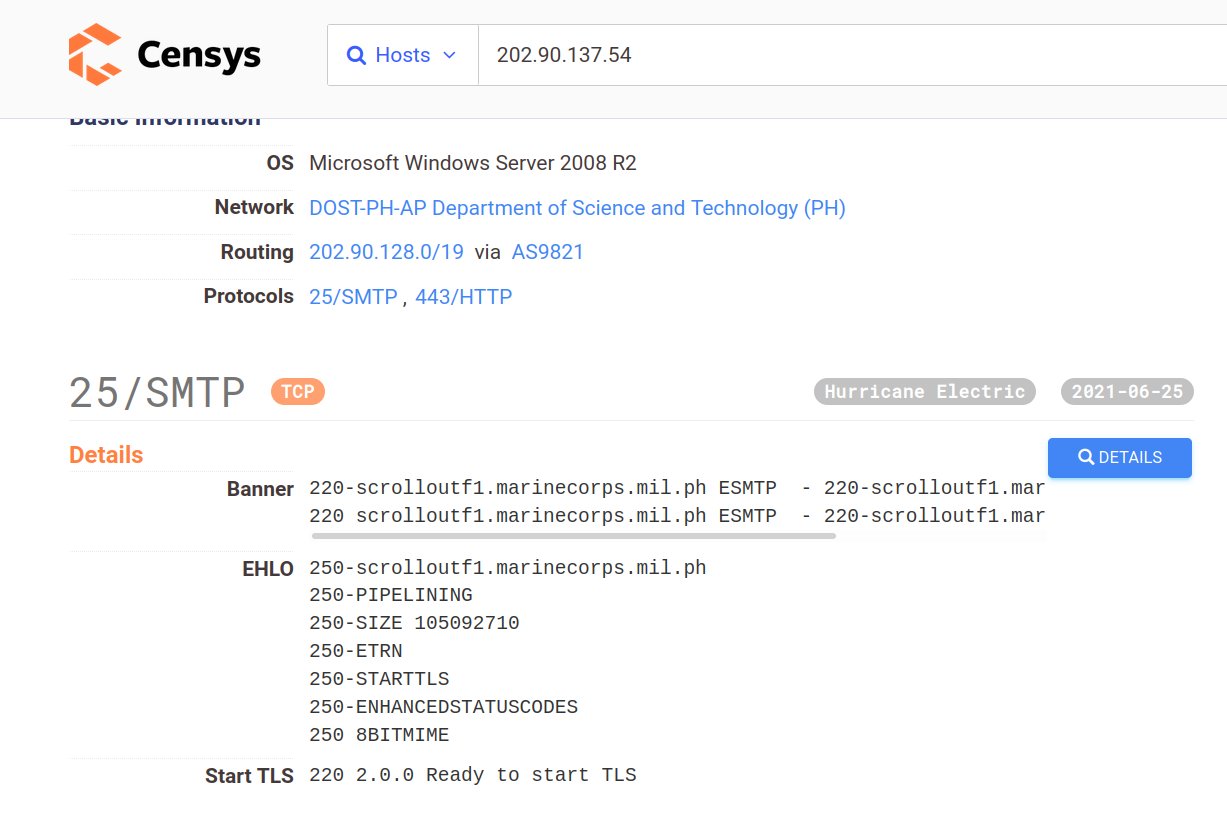The width and height of the screenshot is (1227, 814).
Task: Click the orange TCP badge
Action: pyautogui.click(x=298, y=391)
